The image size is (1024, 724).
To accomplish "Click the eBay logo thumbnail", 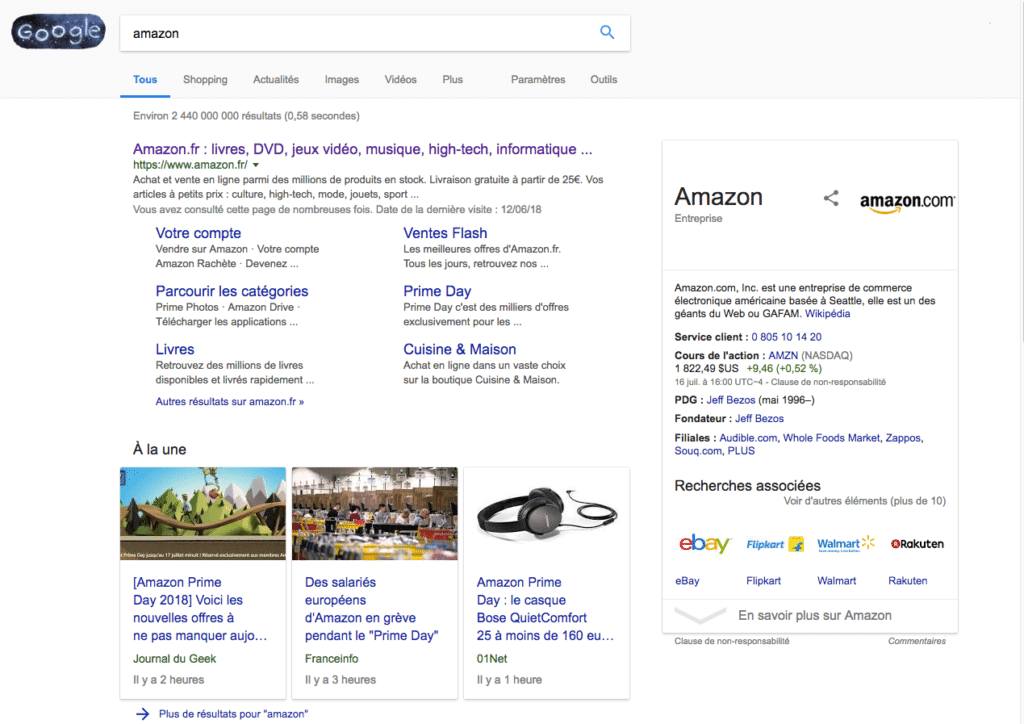I will point(704,543).
